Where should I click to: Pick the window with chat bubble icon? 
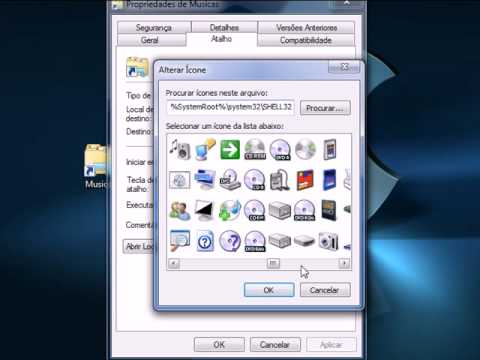[180, 241]
